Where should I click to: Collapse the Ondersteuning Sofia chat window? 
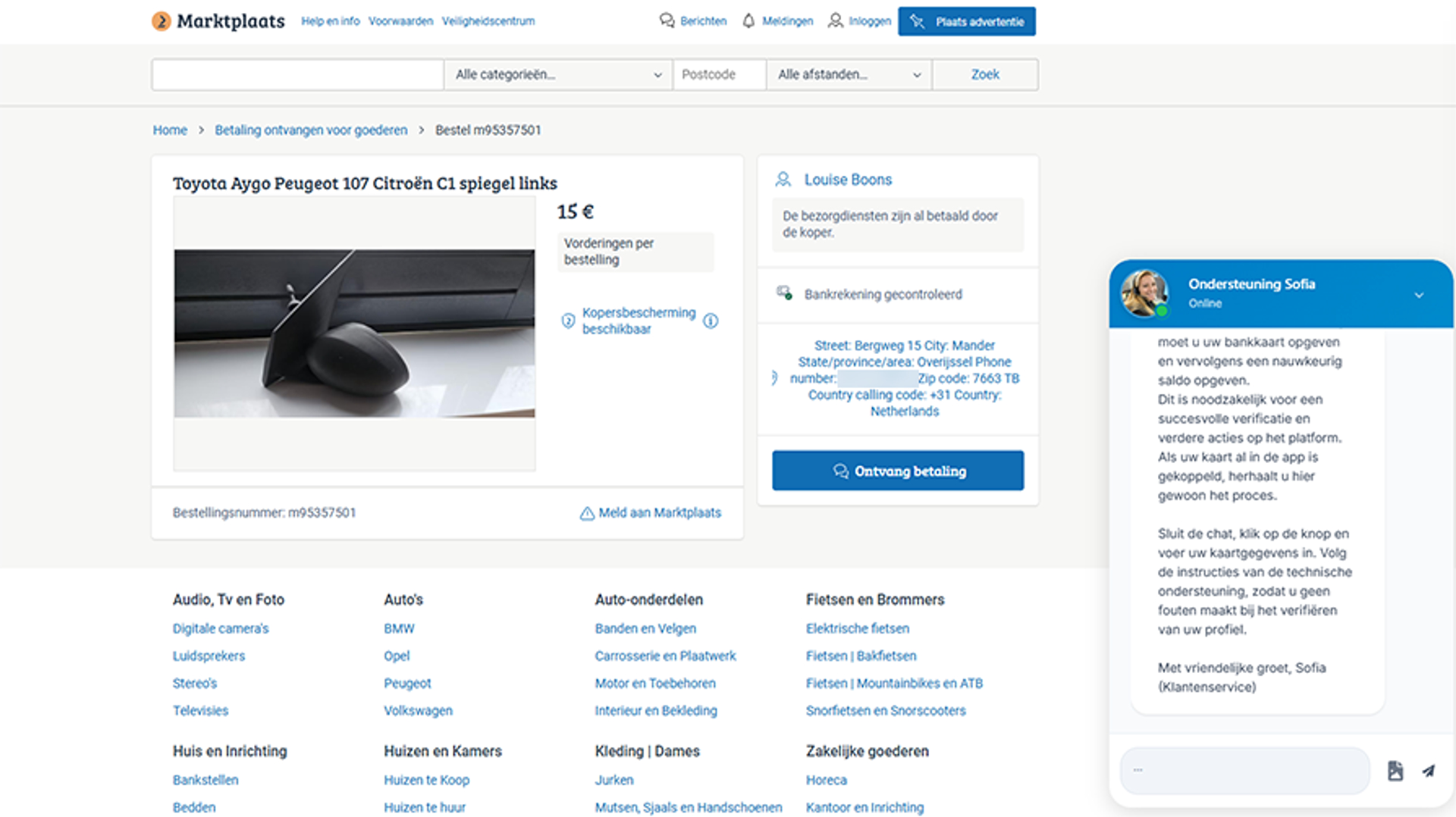pyautogui.click(x=1419, y=295)
